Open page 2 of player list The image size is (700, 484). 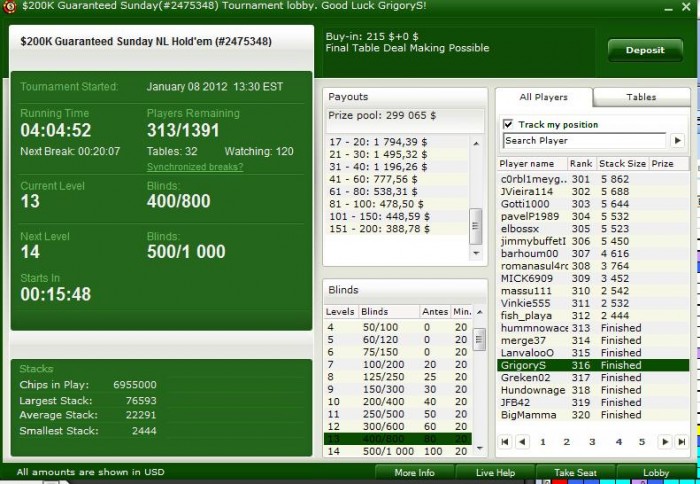click(x=567, y=442)
